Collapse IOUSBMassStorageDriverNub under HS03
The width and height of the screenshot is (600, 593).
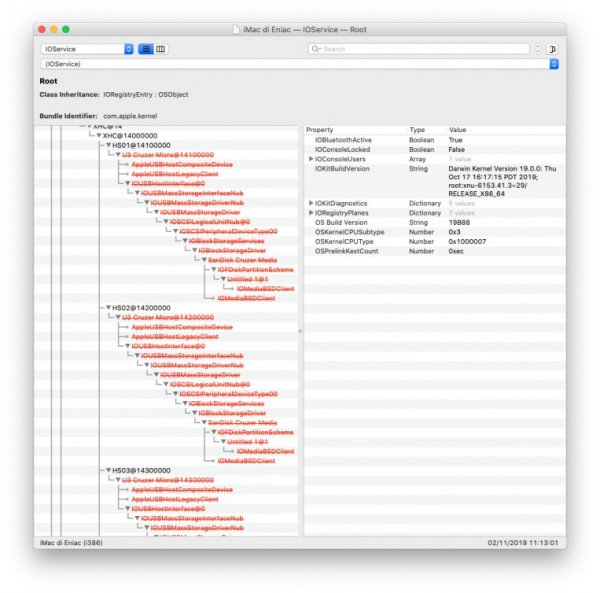click(x=147, y=528)
